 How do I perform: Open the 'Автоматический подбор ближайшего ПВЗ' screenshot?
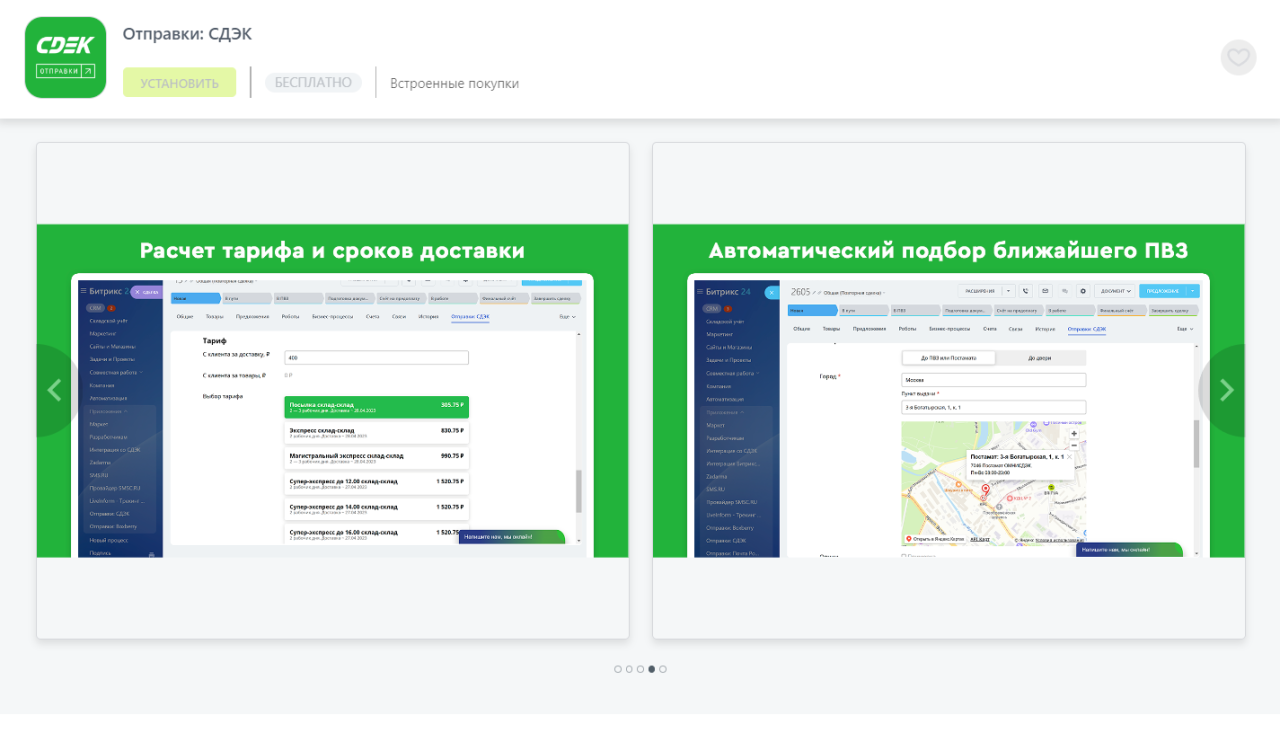[949, 390]
